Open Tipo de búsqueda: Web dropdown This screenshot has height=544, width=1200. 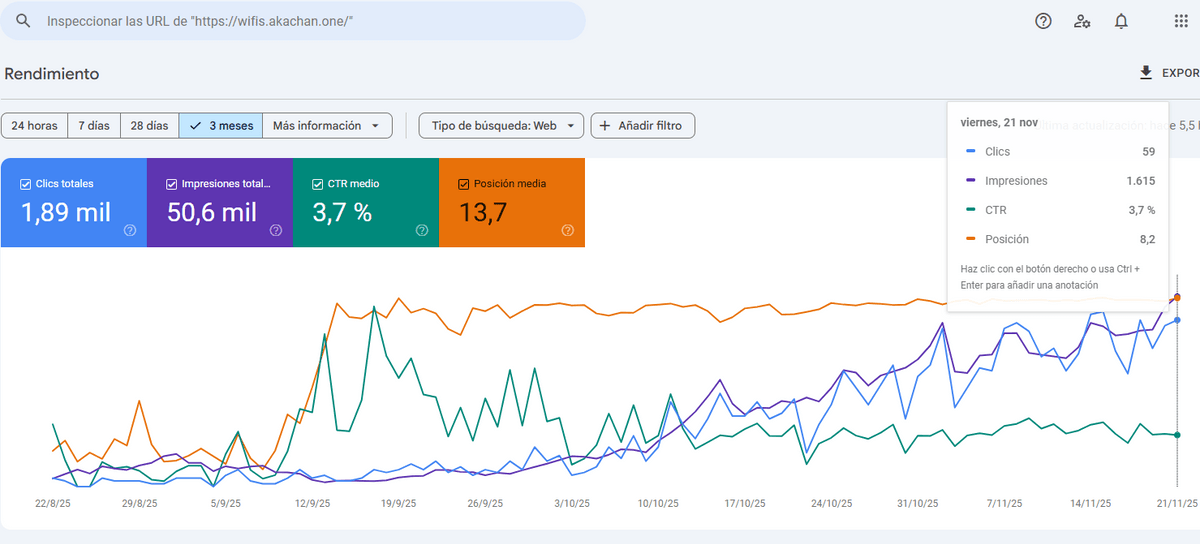pos(501,126)
